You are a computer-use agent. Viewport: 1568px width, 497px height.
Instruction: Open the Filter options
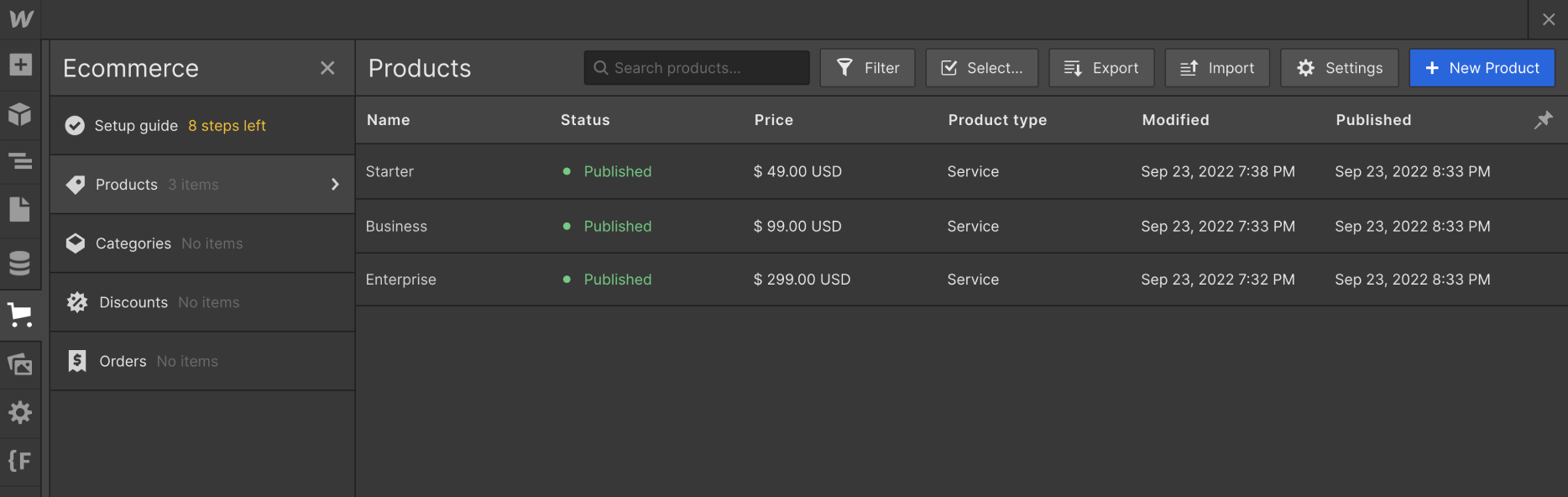coord(867,68)
